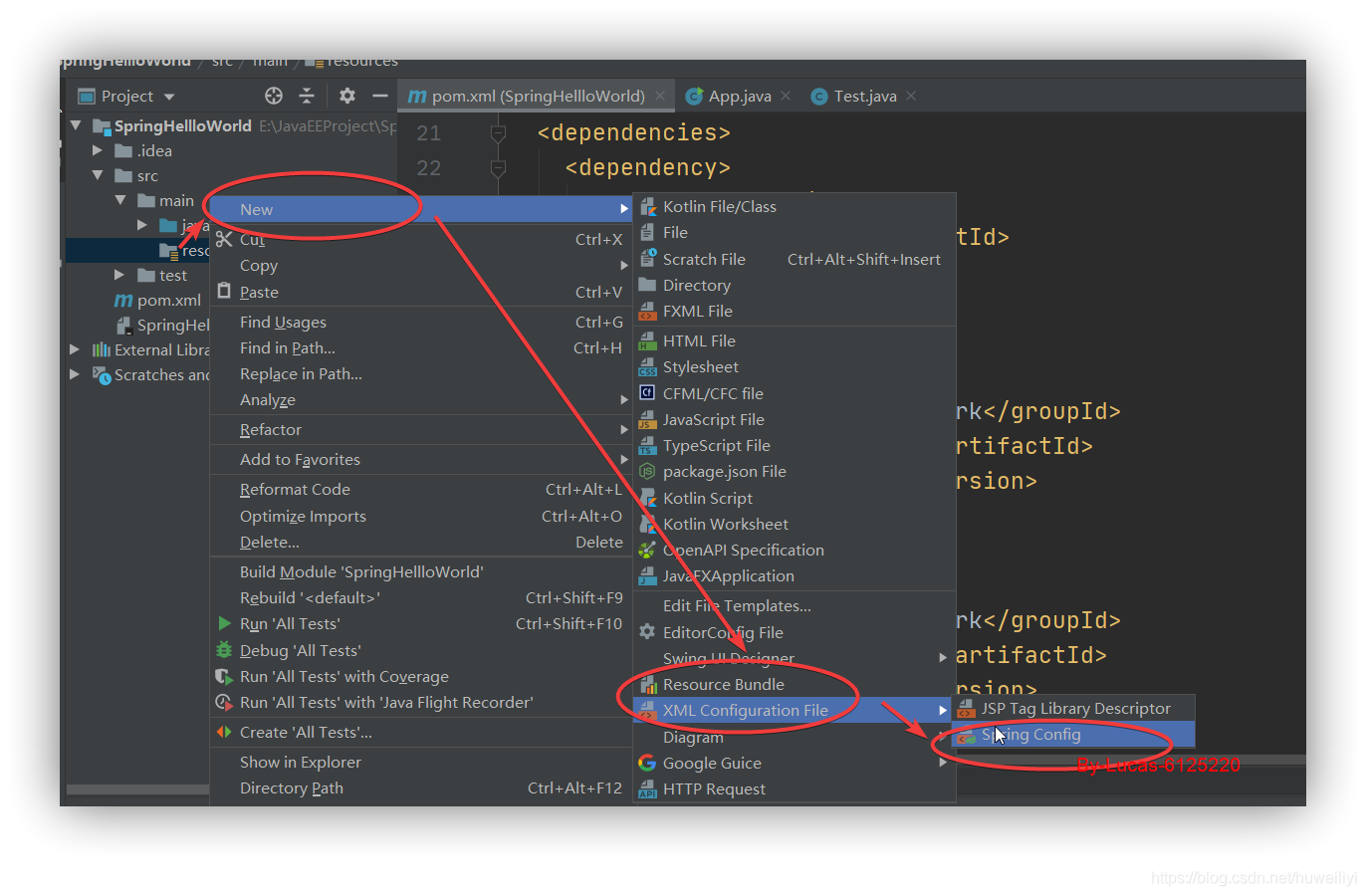Close the App.java tab
1366x896 pixels.
coord(786,96)
